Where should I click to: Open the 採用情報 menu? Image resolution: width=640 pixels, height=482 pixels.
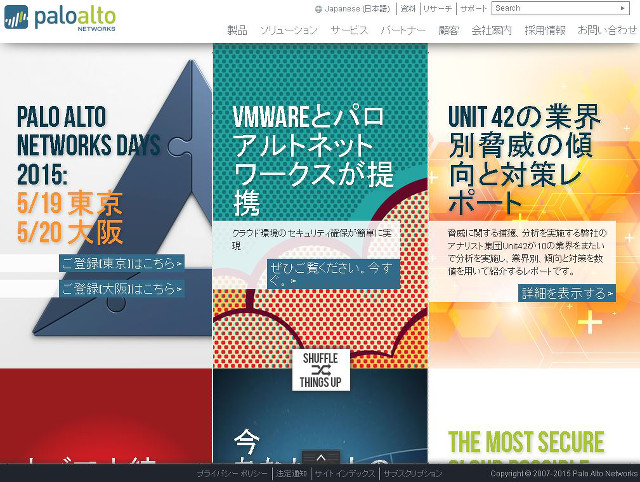point(545,30)
